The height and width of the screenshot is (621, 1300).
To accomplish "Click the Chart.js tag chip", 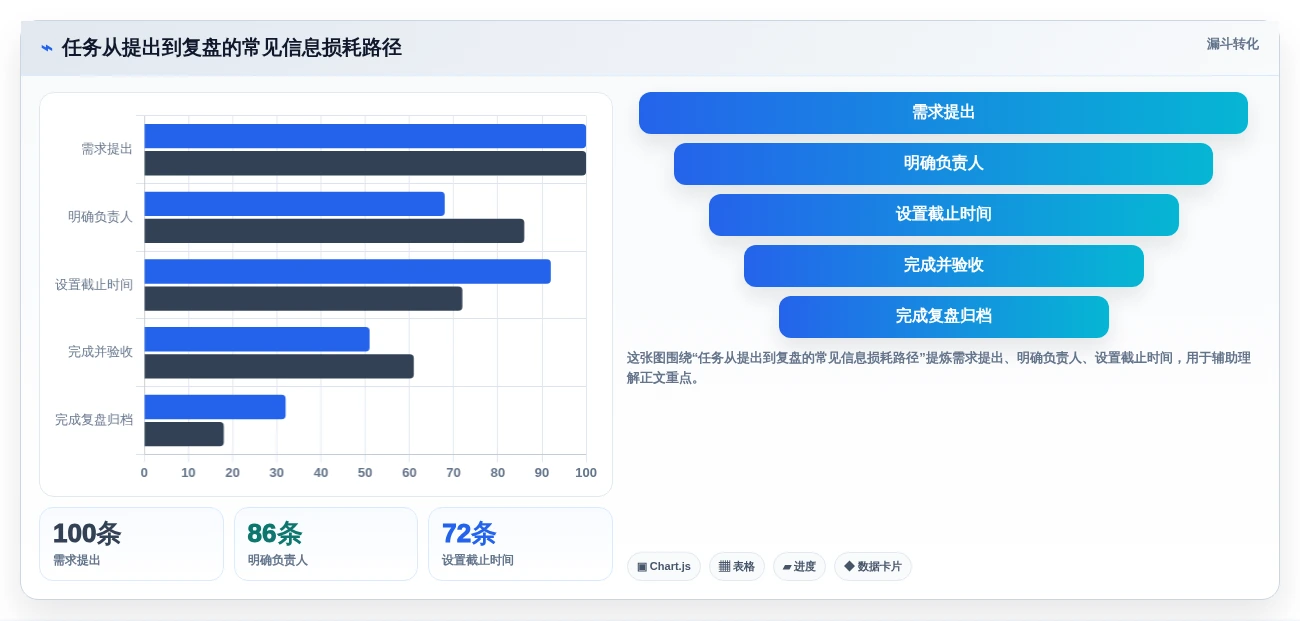I will coord(664,566).
